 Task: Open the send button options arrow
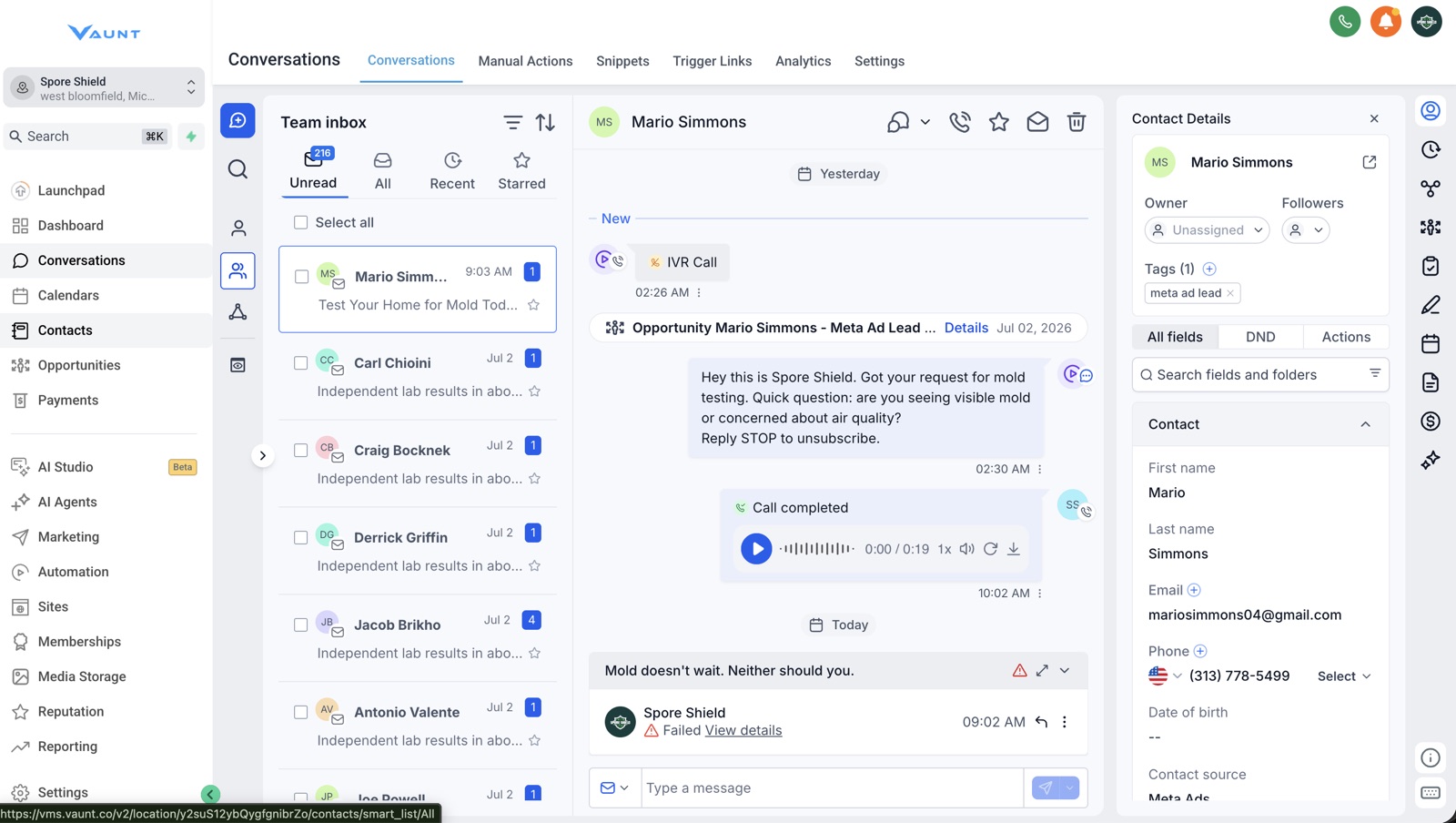click(x=1069, y=788)
